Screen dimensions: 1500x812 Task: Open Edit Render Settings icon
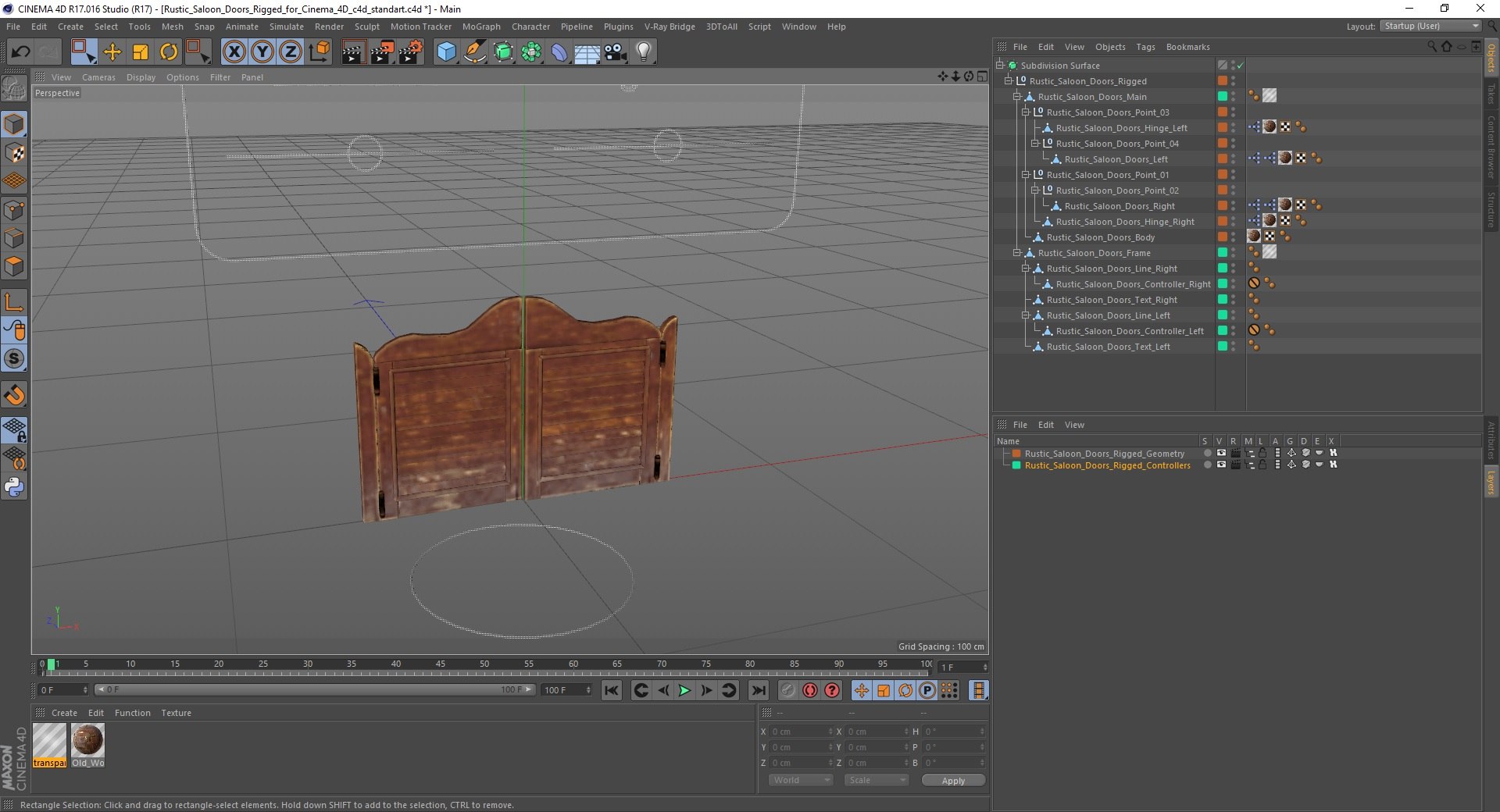click(411, 52)
